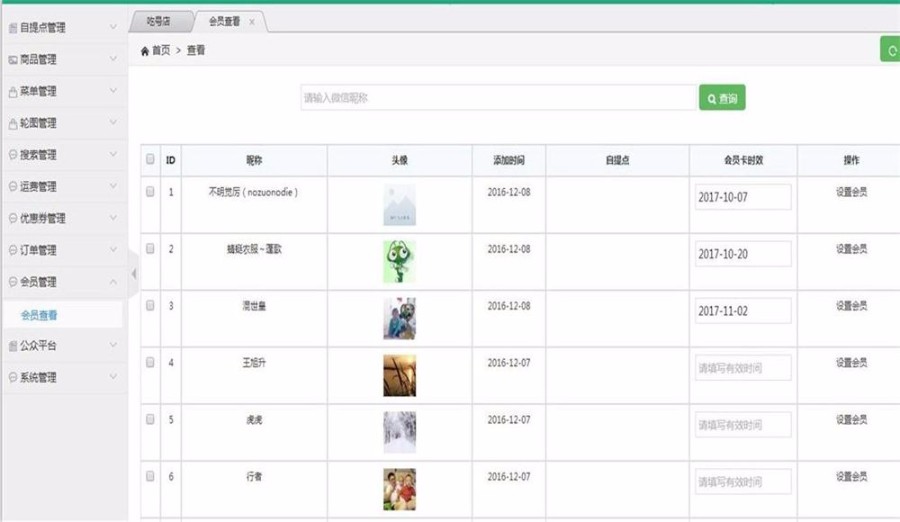
Task: Open the green frog avatar thumbnail
Action: 399,261
